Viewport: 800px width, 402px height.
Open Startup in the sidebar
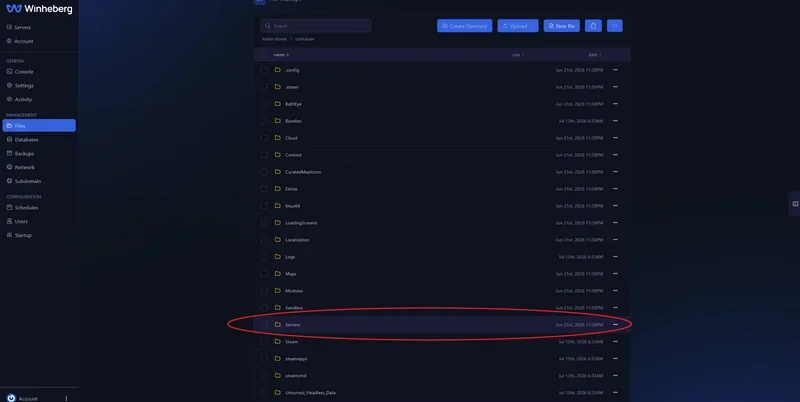coord(23,235)
